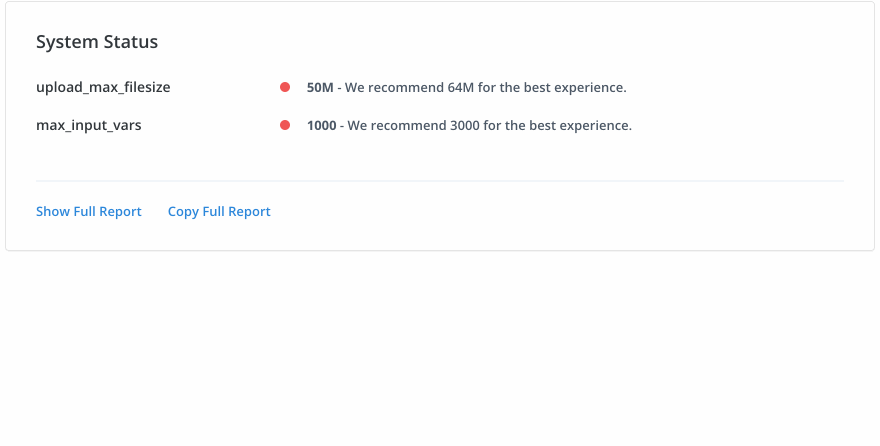This screenshot has height=446, width=880.
Task: Select the upload_max_filesize setting label
Action: coord(103,88)
